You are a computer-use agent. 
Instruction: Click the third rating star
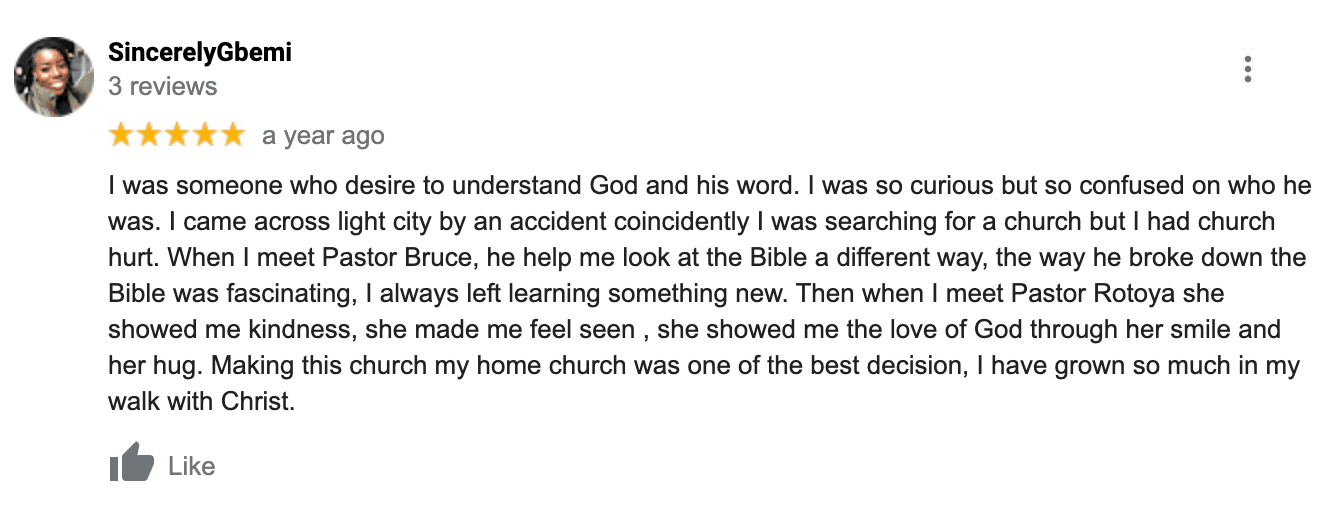pyautogui.click(x=176, y=134)
